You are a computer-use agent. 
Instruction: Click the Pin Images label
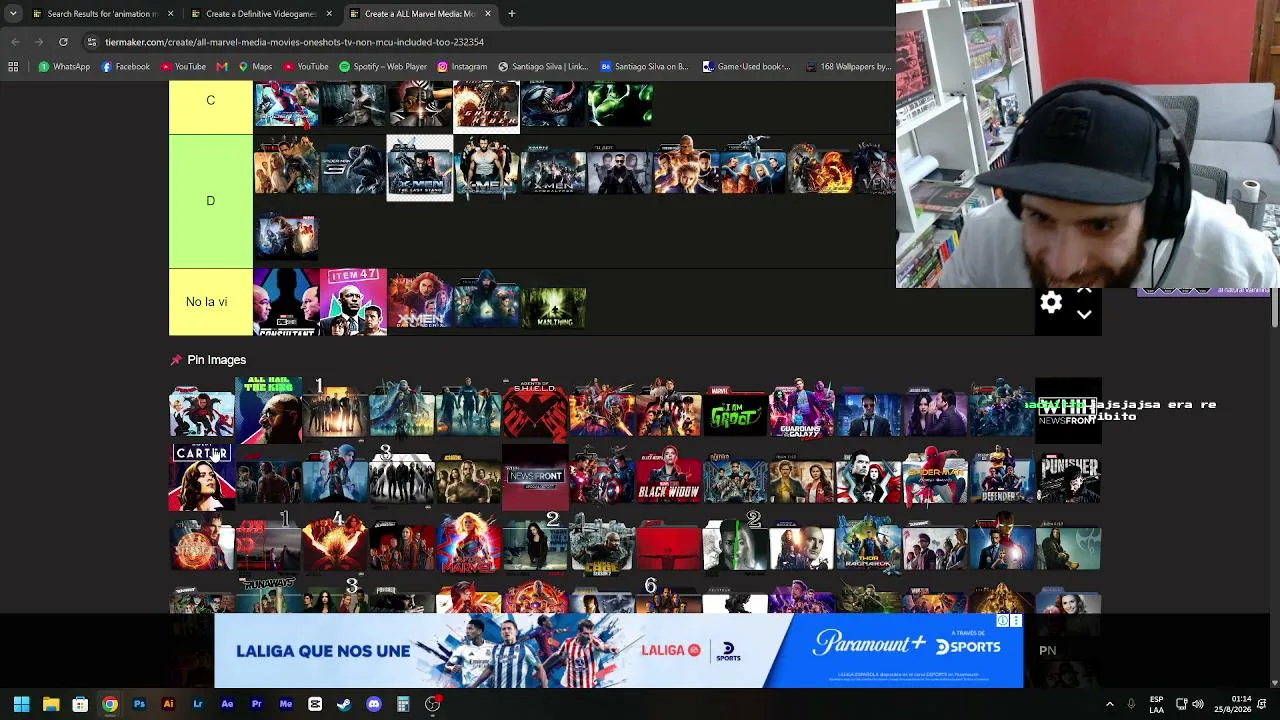point(216,360)
